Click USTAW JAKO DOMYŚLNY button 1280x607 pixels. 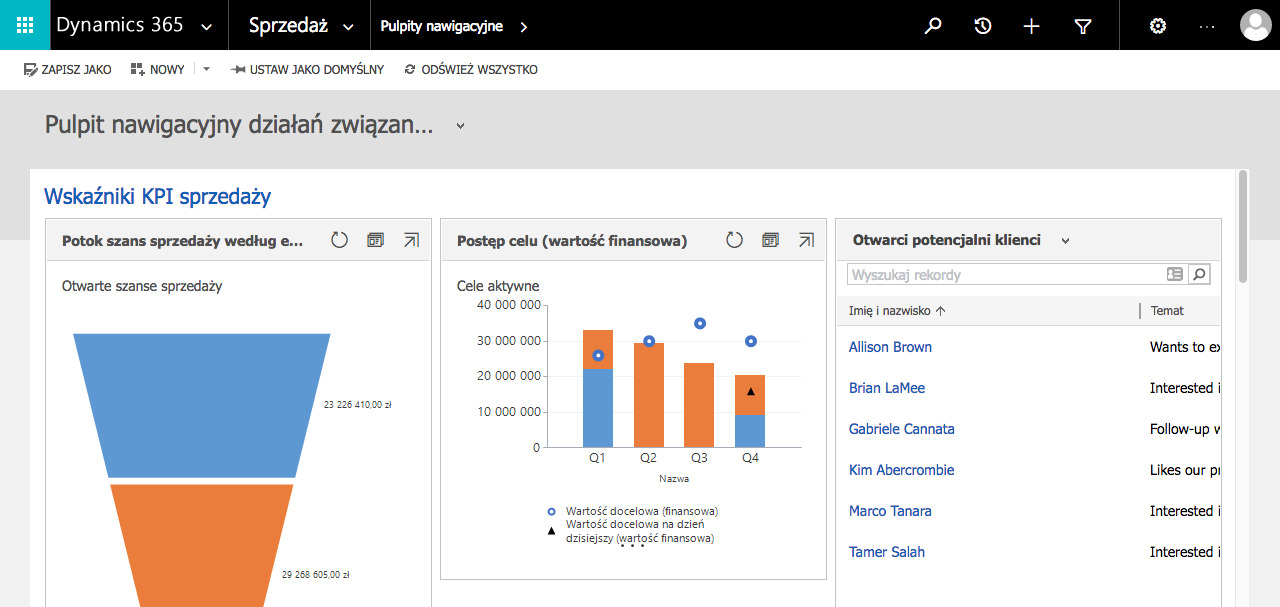307,70
